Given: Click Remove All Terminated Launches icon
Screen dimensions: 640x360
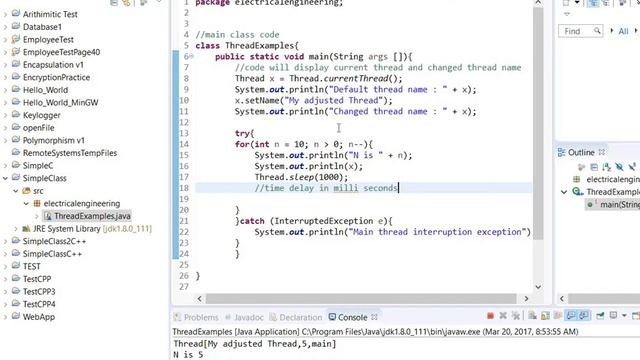Looking at the screenshot, I should (516, 316).
